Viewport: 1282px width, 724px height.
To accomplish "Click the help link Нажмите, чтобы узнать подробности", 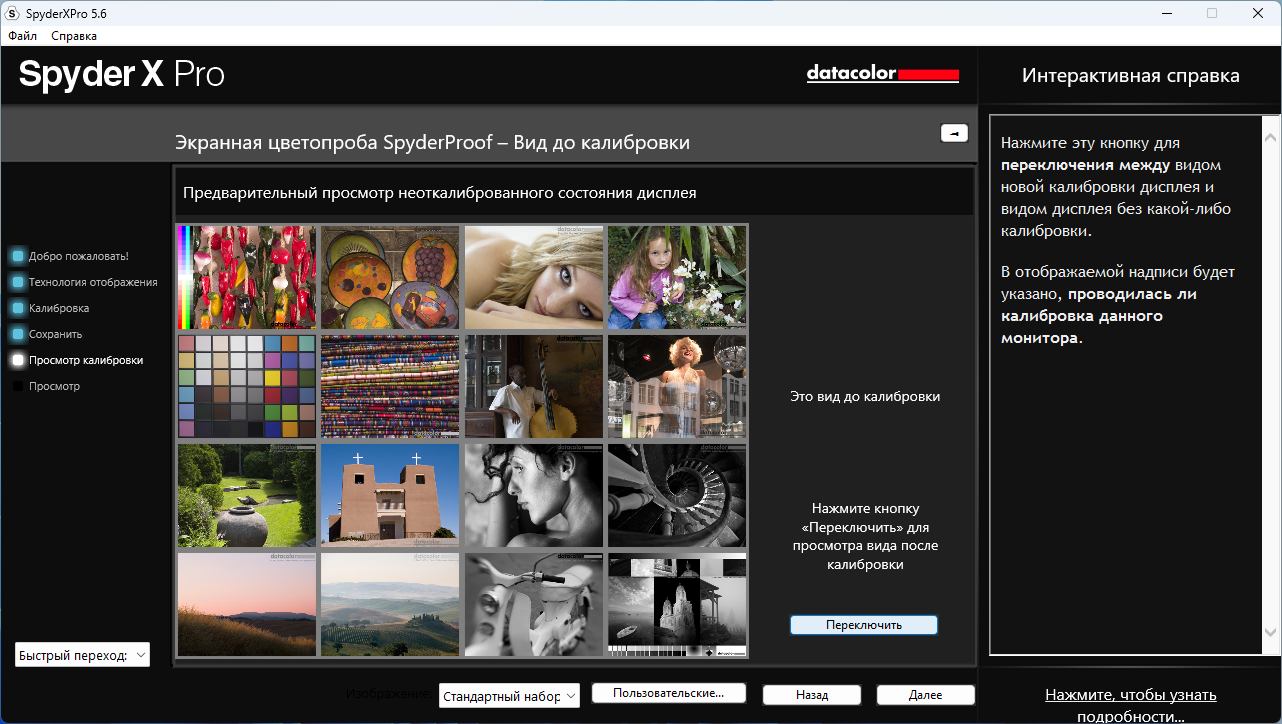I will click(1131, 705).
